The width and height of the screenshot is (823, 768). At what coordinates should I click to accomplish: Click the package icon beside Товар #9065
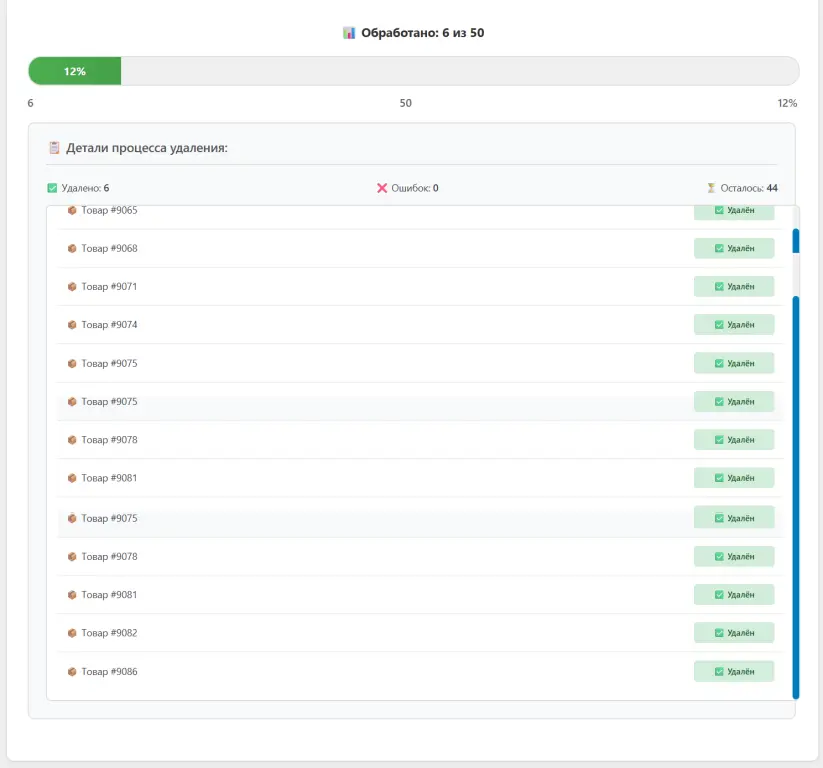click(70, 210)
